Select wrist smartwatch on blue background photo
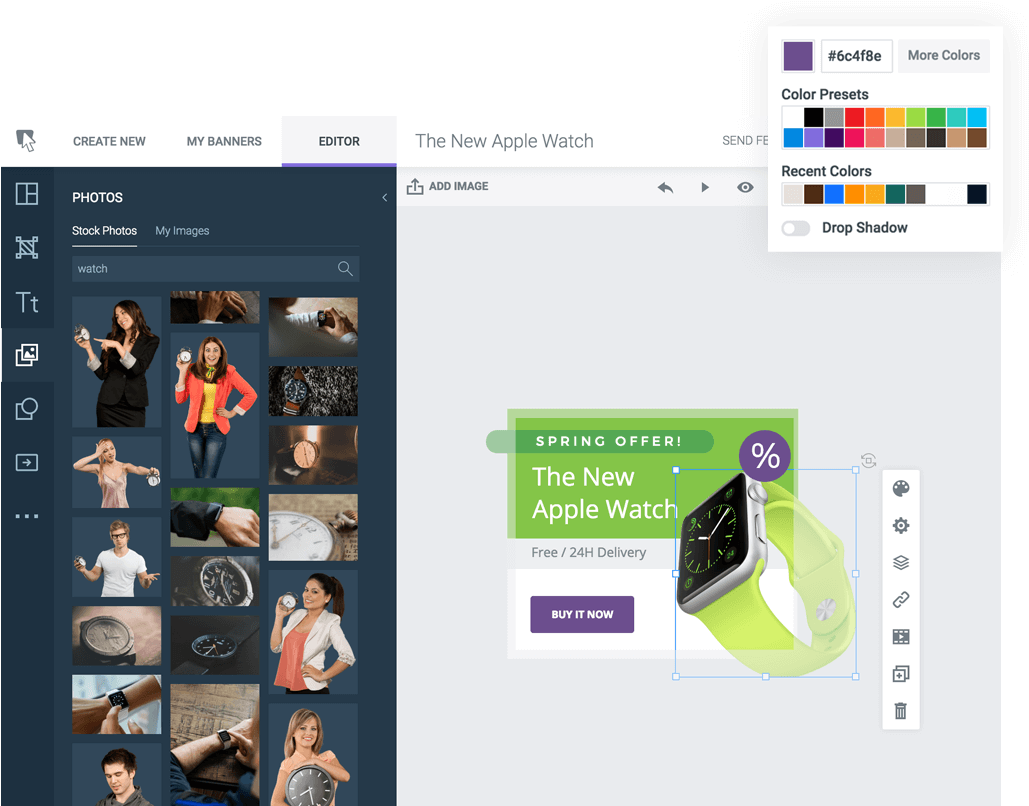This screenshot has height=806, width=1029. (x=117, y=704)
